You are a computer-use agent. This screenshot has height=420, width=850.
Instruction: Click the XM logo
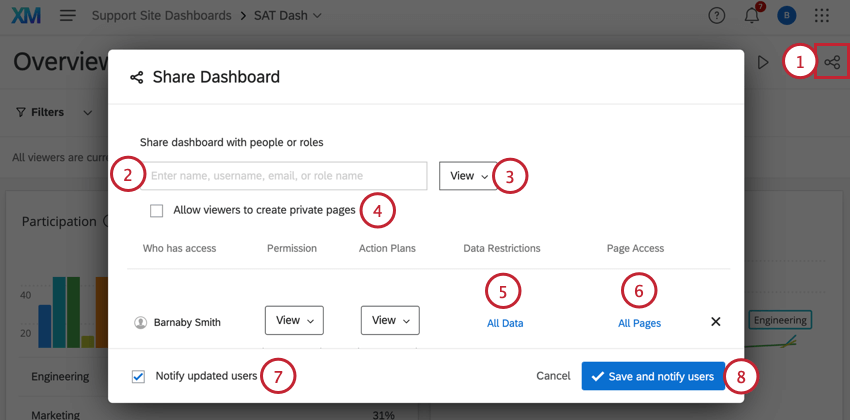[26, 16]
